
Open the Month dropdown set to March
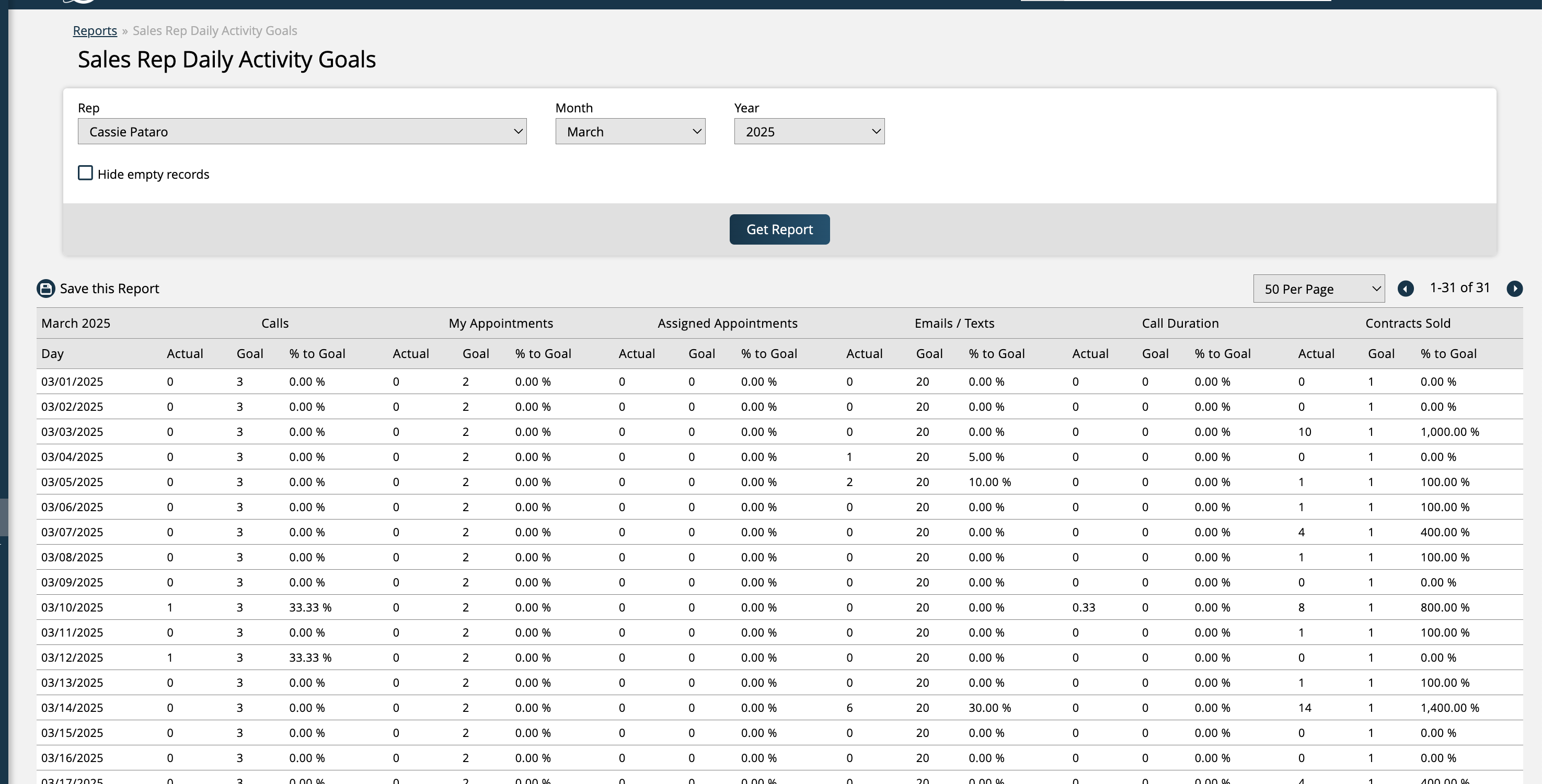[x=630, y=132]
